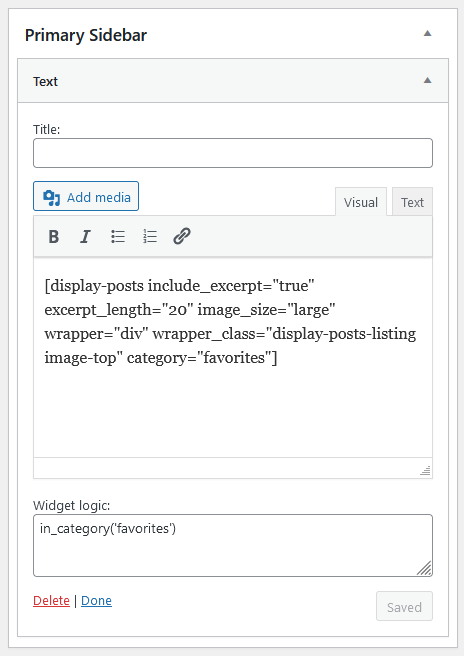464x656 pixels.
Task: Click the editor's bottom-right resize handle
Action: (426, 471)
